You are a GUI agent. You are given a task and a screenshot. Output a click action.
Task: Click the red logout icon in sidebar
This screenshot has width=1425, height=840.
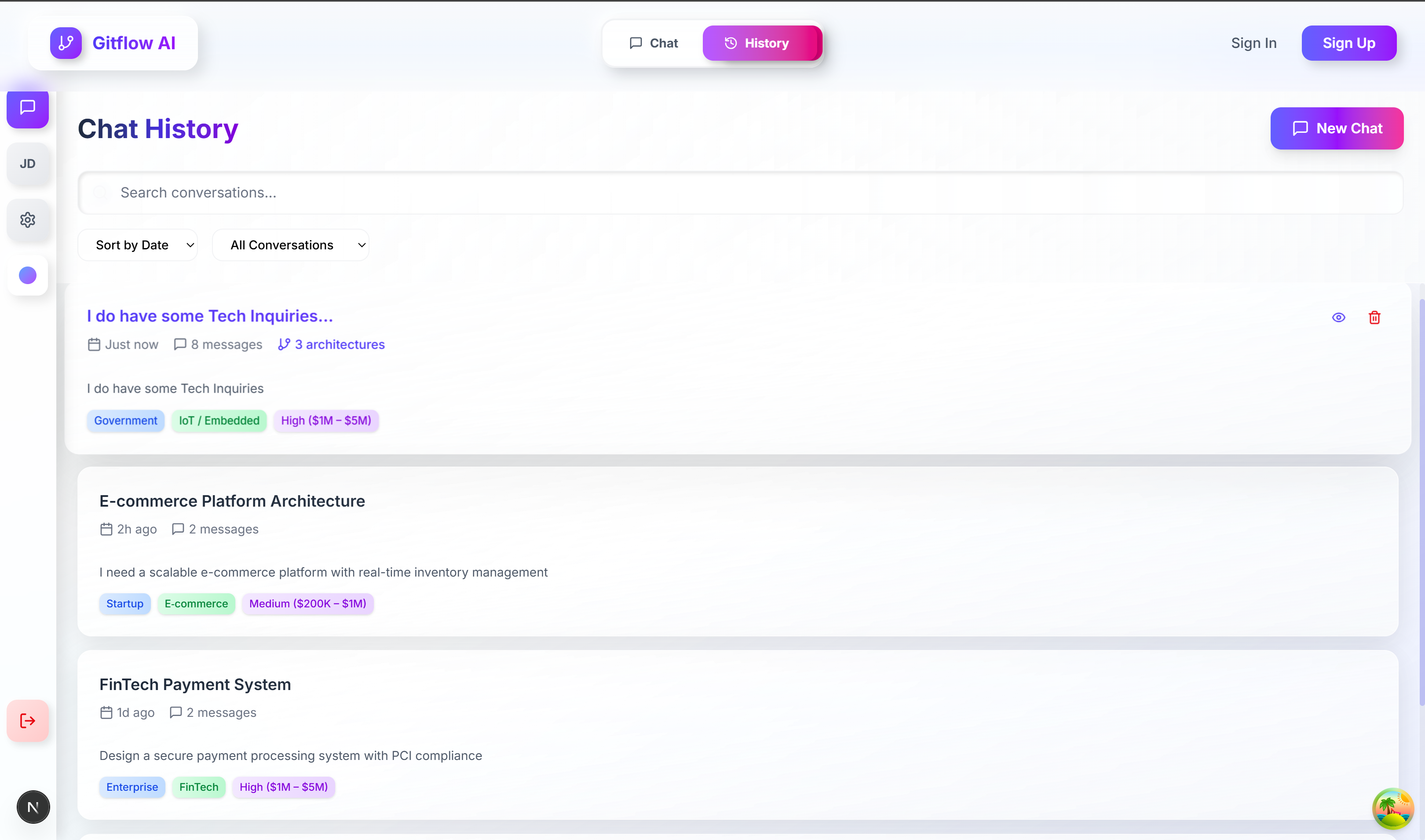click(27, 720)
